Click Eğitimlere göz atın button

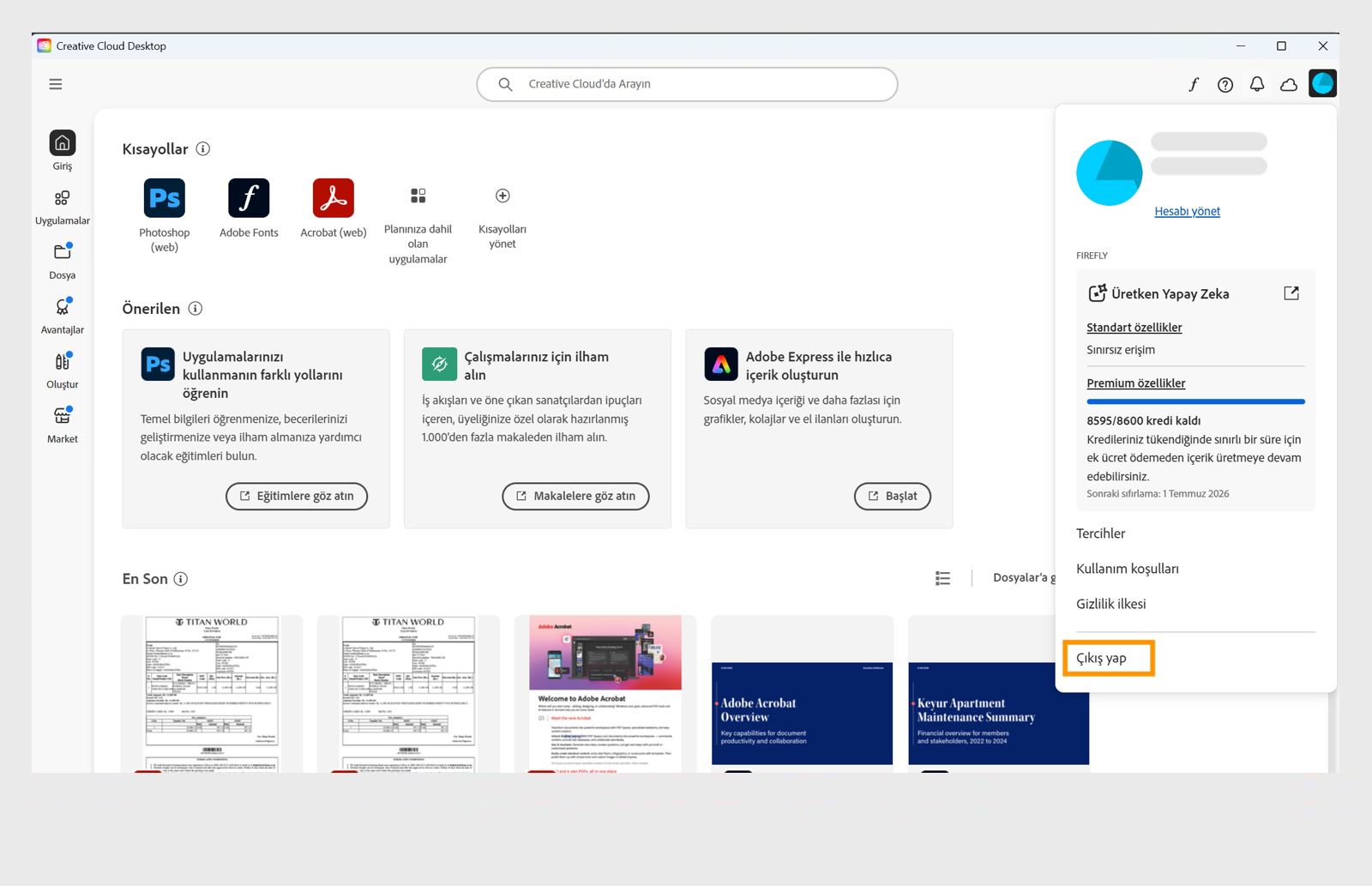297,496
